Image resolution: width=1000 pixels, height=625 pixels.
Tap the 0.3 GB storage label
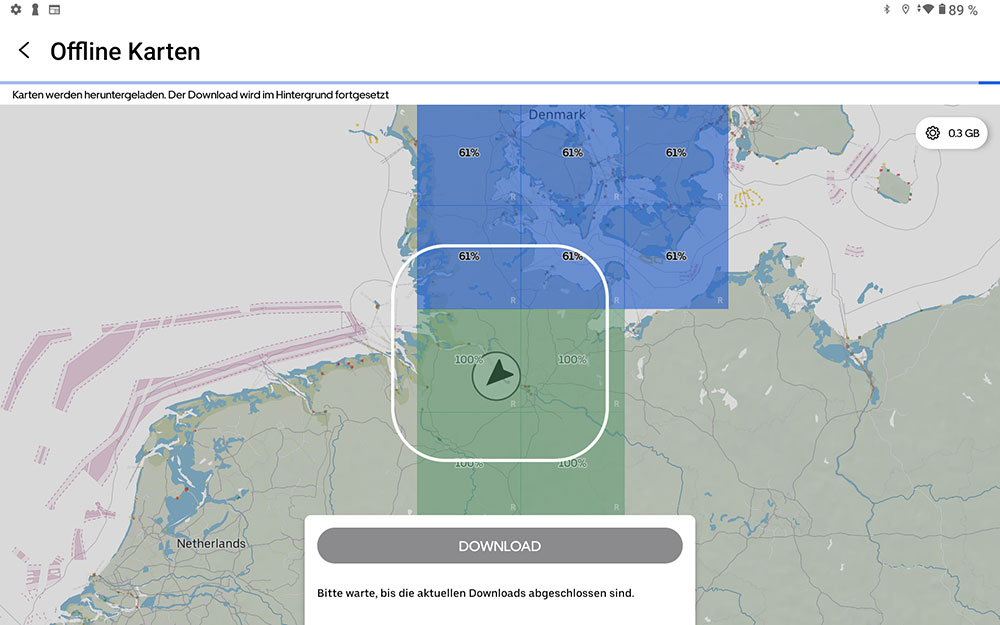click(964, 133)
